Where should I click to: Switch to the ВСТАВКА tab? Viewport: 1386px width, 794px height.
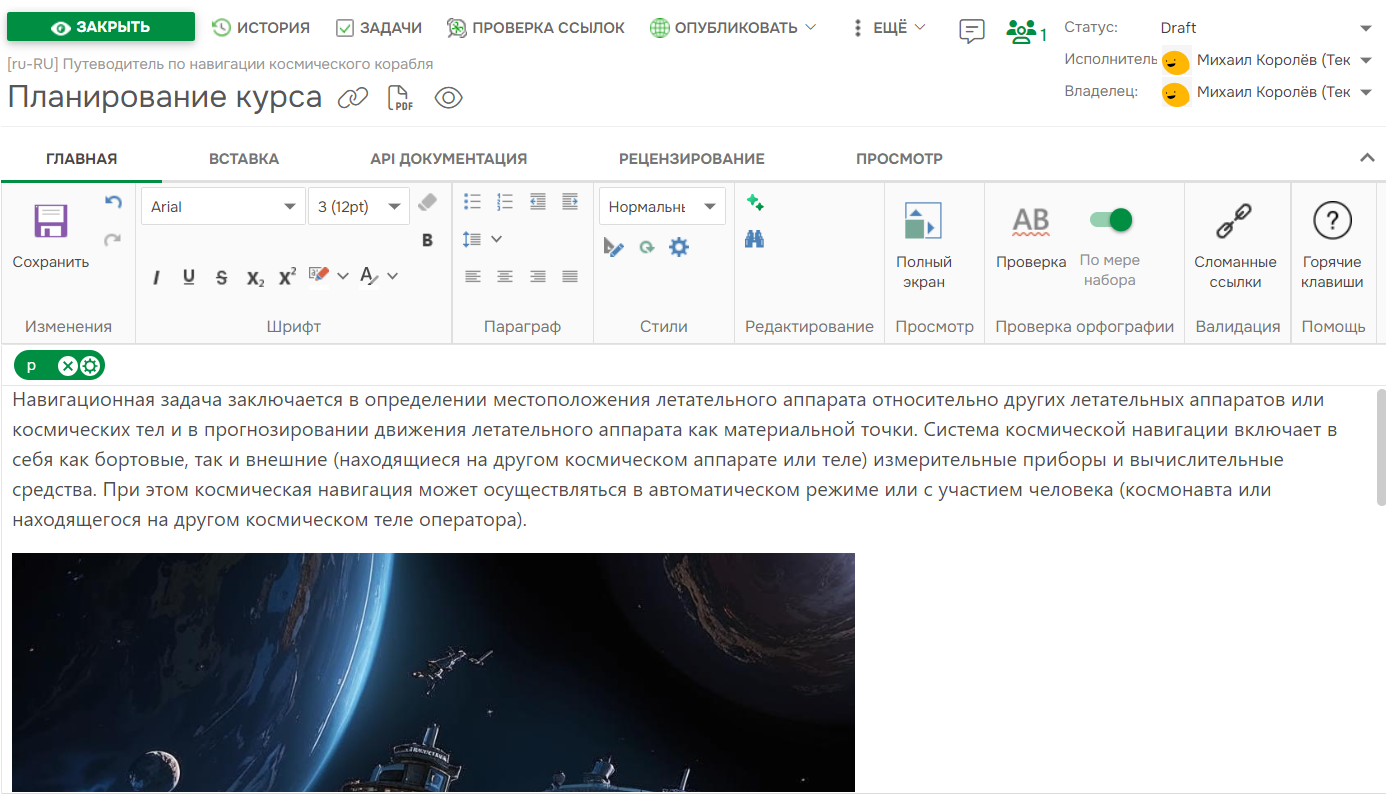[244, 159]
